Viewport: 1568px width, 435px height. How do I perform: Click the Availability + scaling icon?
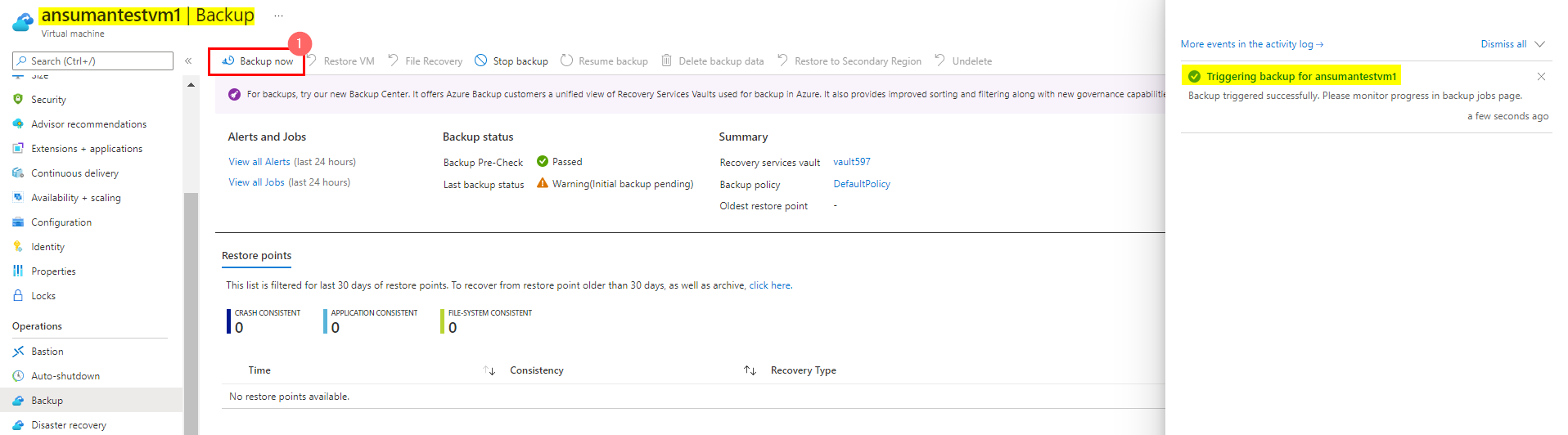18,197
